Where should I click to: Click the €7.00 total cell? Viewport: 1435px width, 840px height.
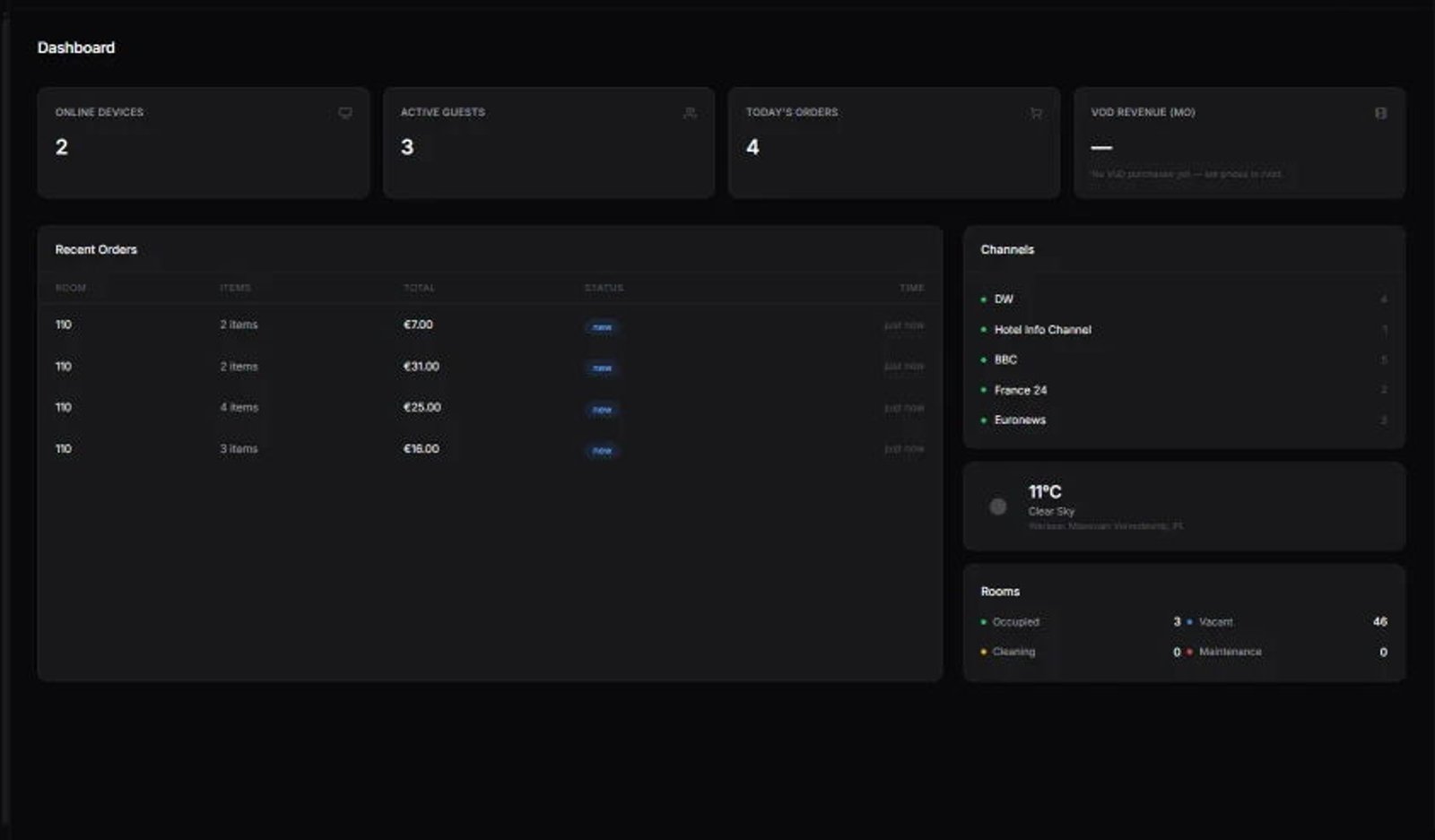[418, 325]
